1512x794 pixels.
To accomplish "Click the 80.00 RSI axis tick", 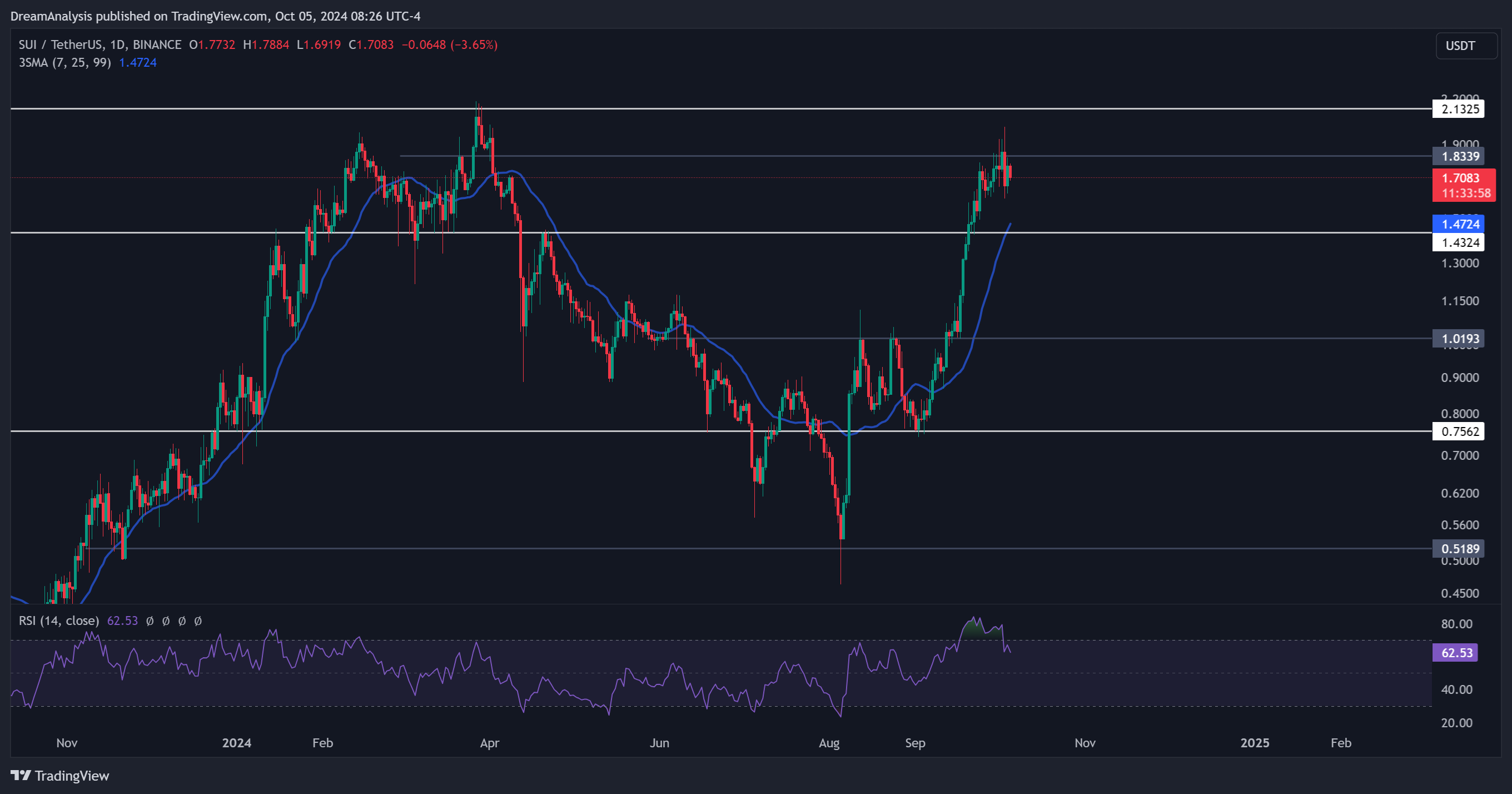I will coord(1457,624).
